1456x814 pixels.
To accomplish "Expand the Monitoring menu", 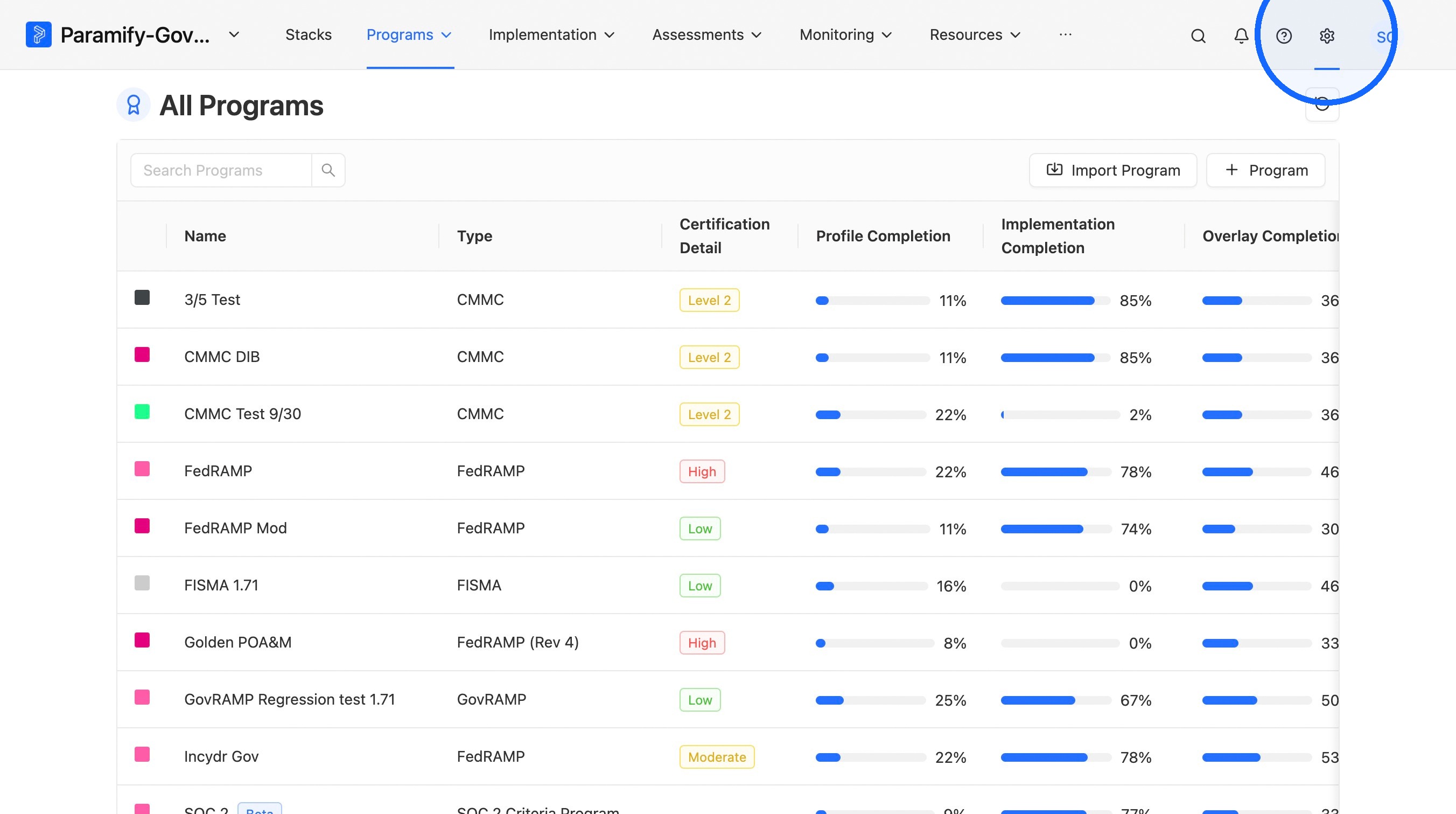I will click(845, 35).
